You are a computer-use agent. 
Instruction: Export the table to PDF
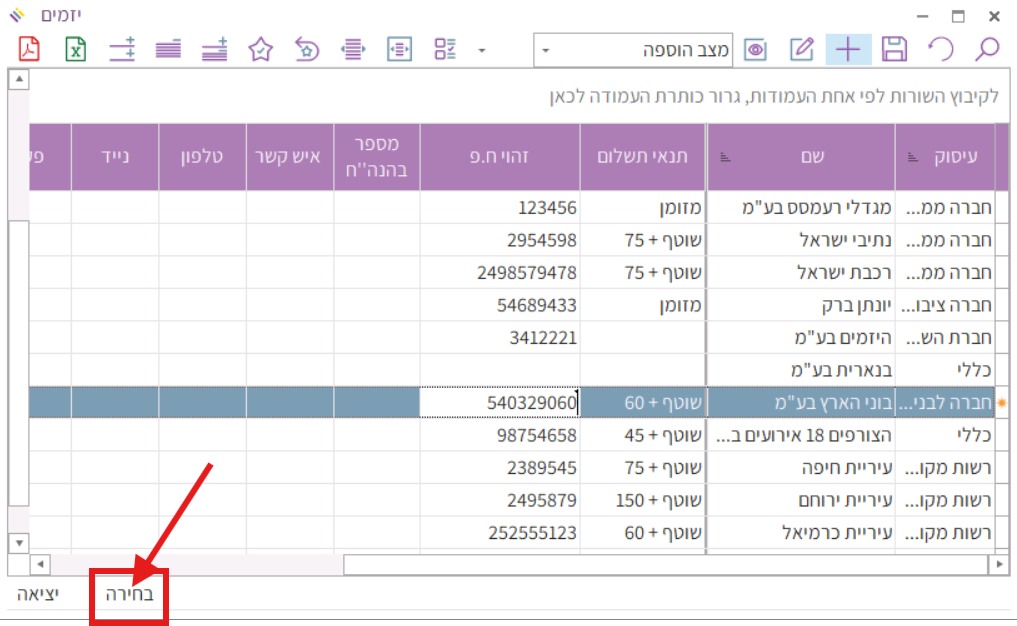29,49
